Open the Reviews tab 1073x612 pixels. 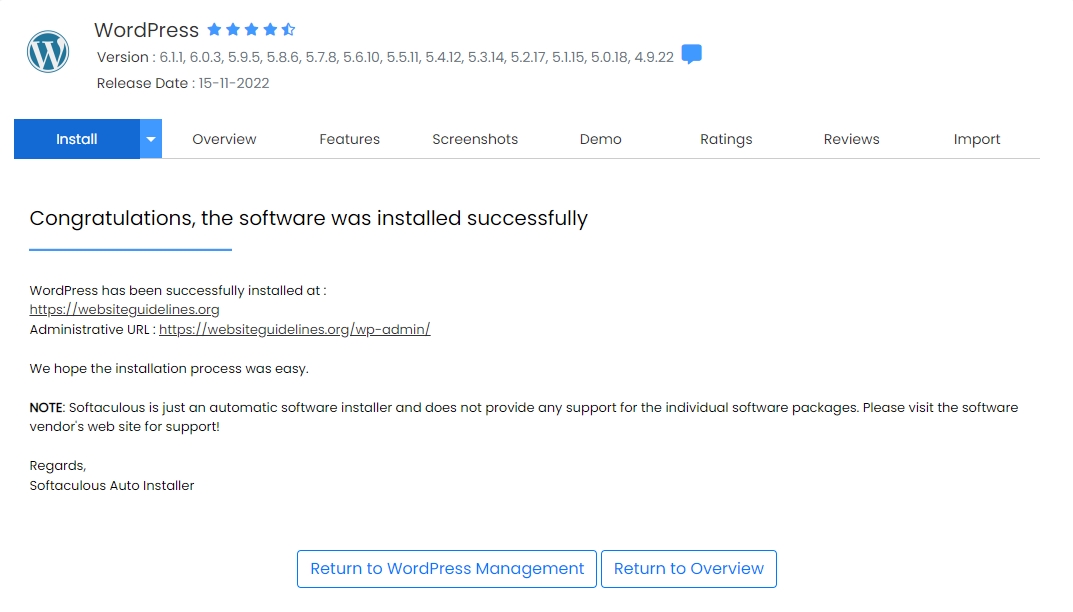coord(851,139)
